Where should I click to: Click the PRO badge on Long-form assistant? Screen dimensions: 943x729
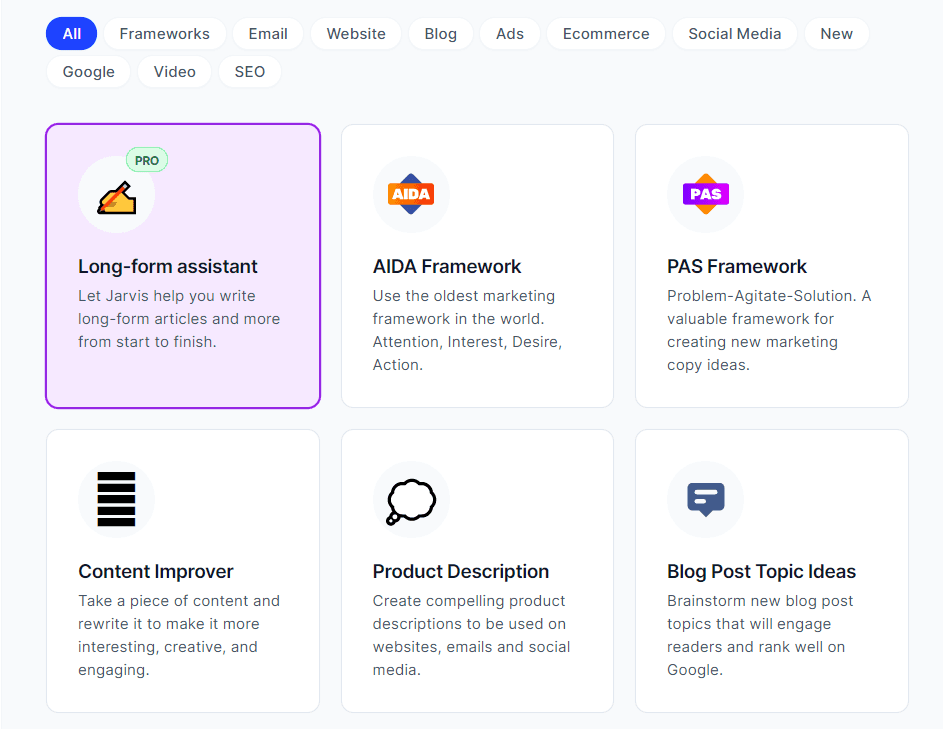[146, 159]
